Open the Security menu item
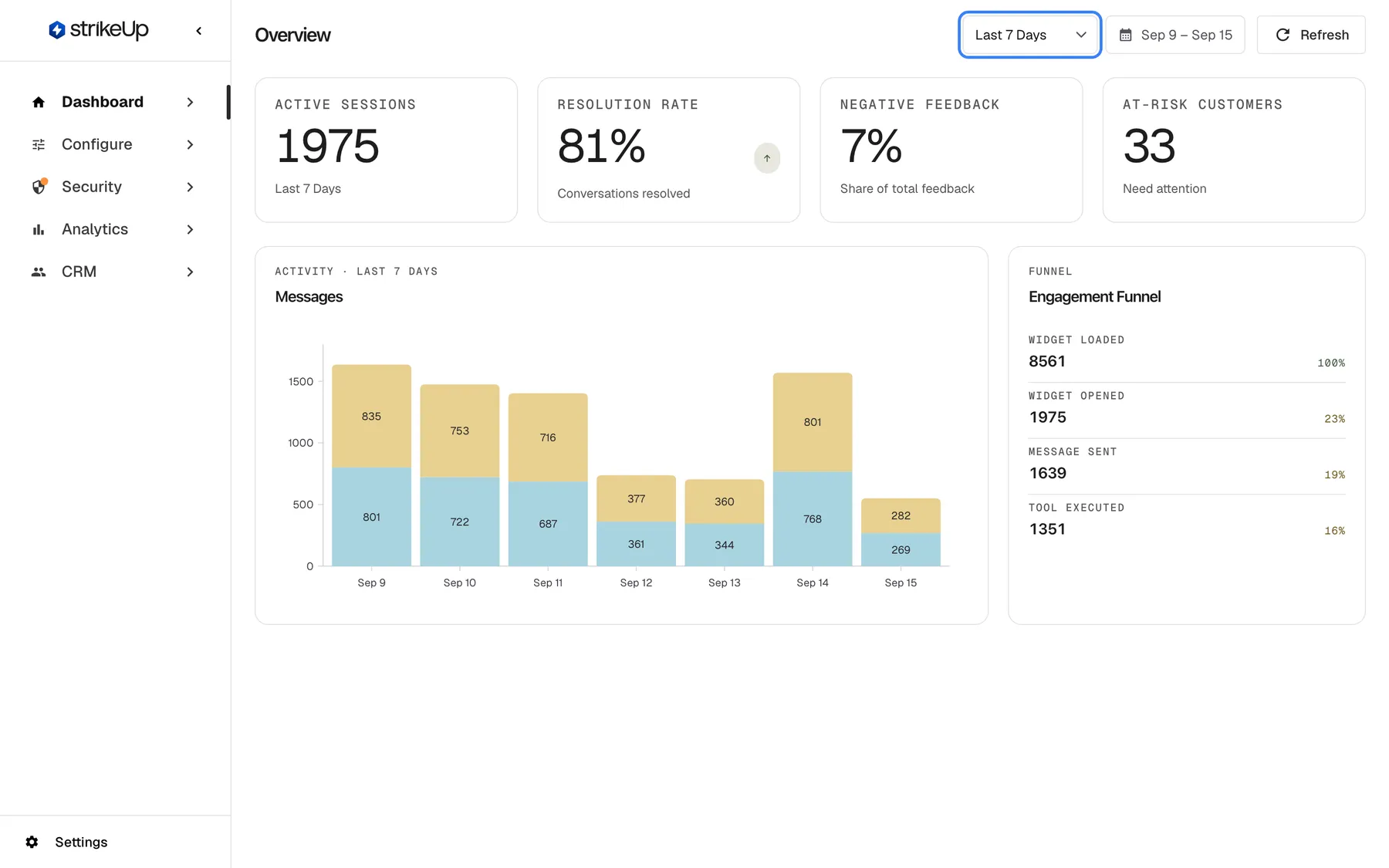The height and width of the screenshot is (868, 1389). coord(113,187)
